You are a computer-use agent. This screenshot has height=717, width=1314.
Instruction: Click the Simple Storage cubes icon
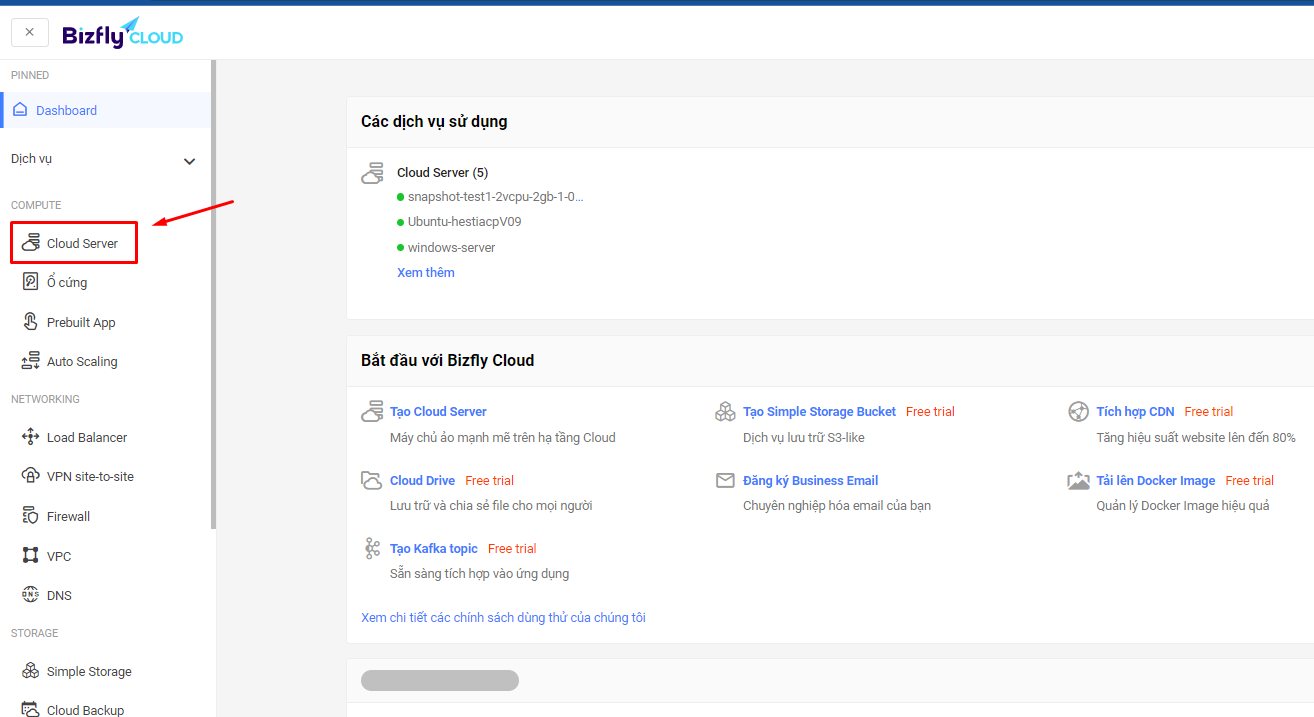pyautogui.click(x=31, y=671)
